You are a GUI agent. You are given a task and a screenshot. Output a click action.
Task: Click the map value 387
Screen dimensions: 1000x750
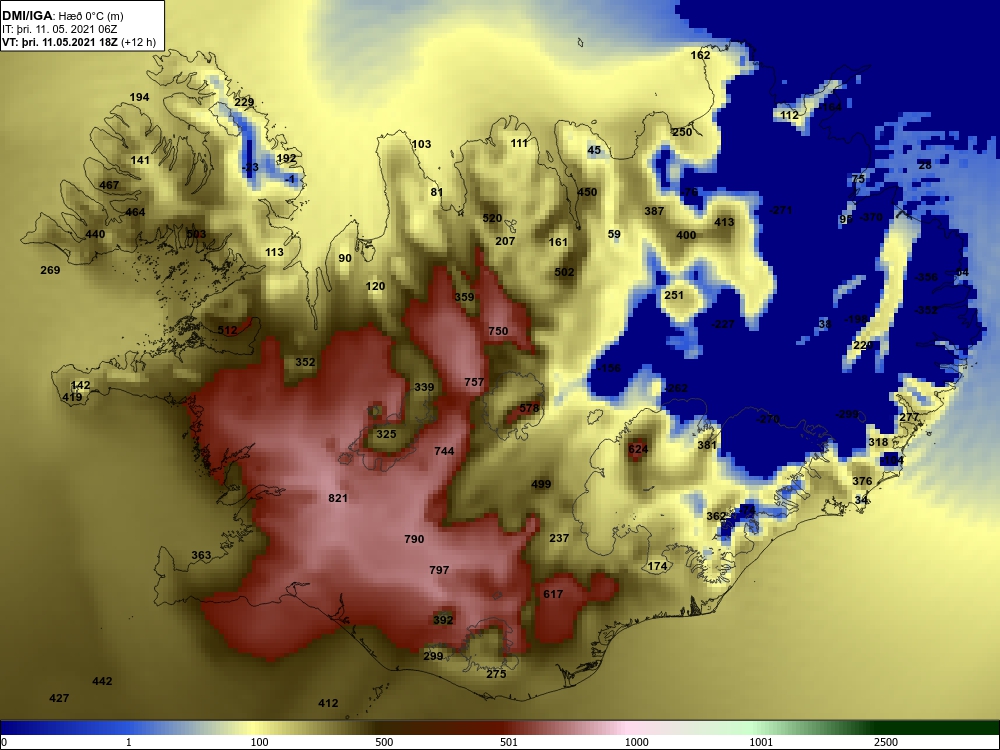(x=654, y=211)
